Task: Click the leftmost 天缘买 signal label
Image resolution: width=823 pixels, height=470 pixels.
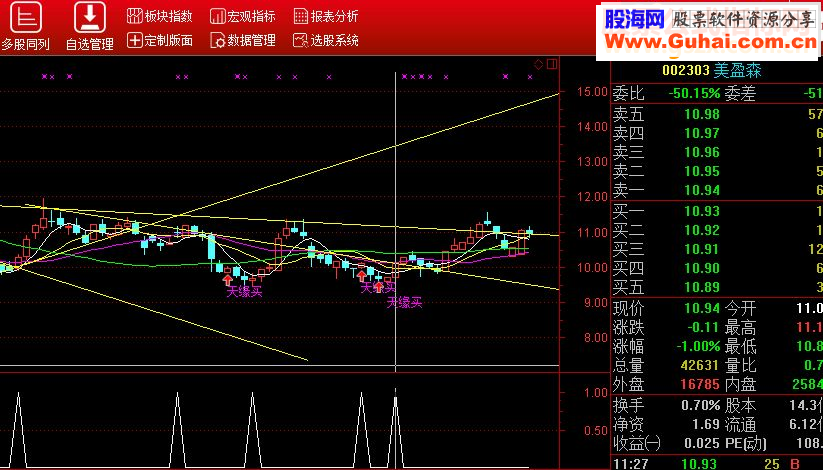Action: pyautogui.click(x=244, y=292)
